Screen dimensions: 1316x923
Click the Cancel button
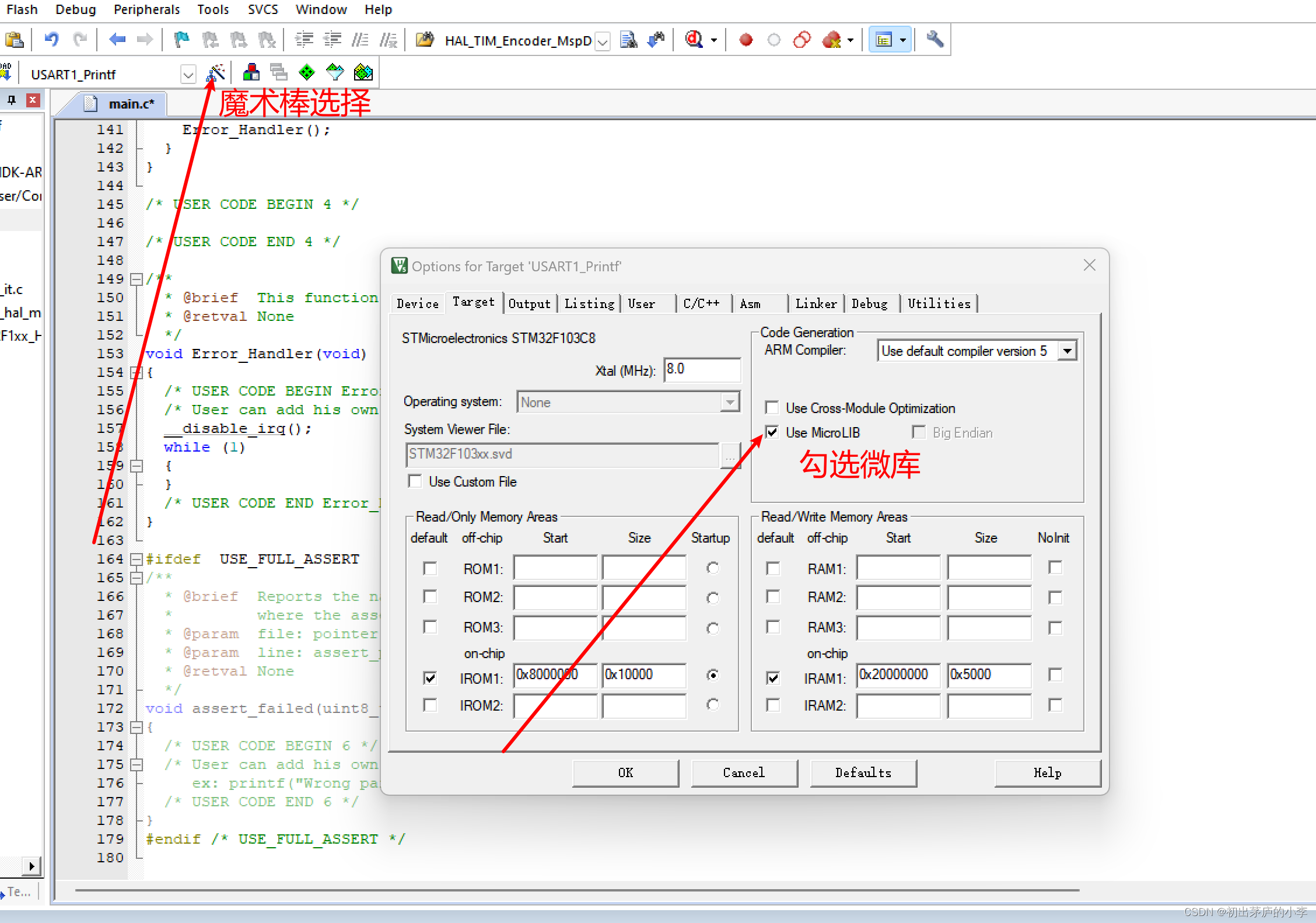click(x=744, y=772)
